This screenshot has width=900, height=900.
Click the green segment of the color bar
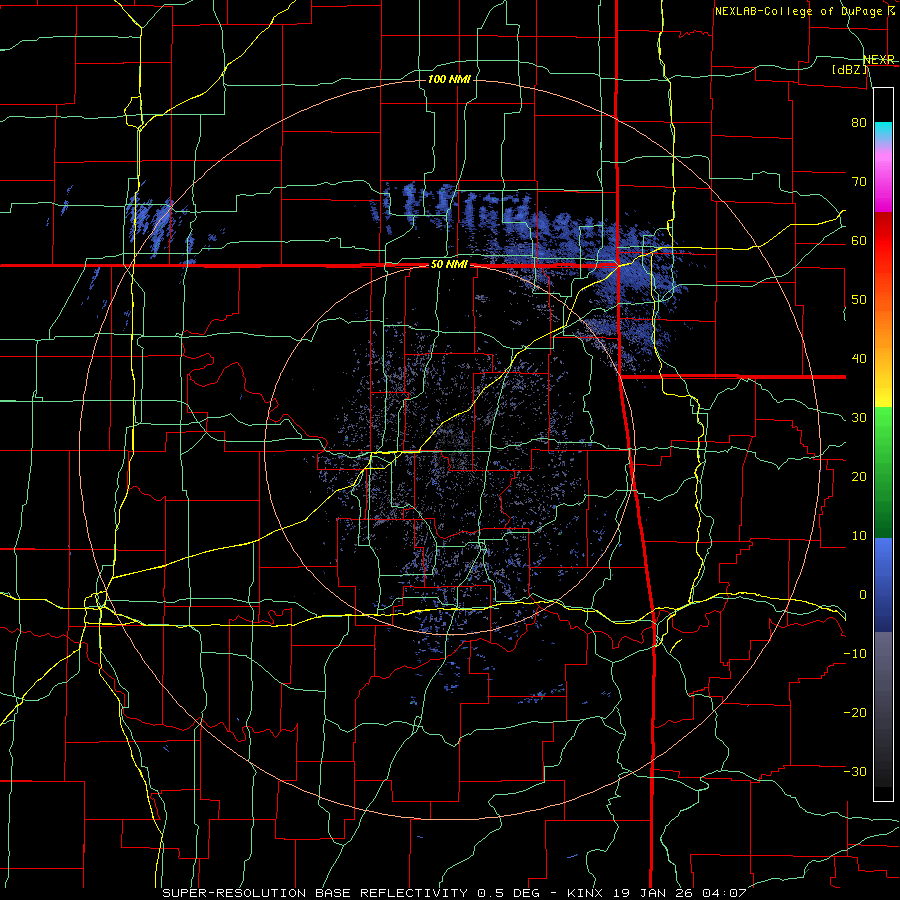coord(883,472)
